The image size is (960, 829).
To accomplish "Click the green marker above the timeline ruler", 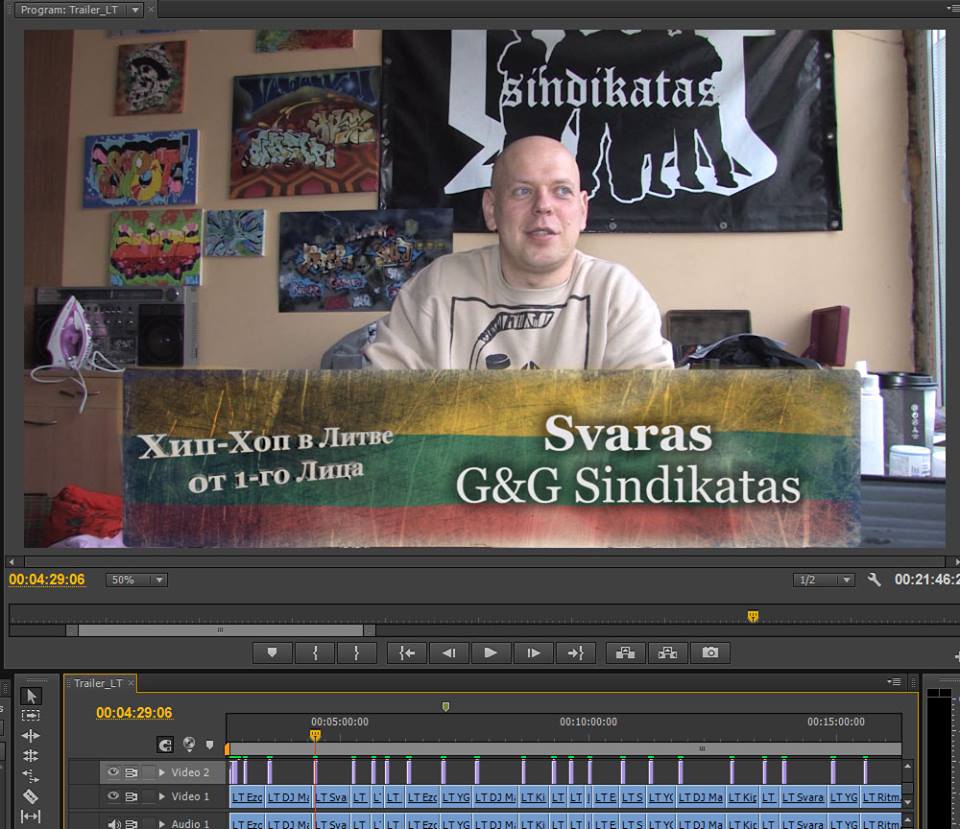I will click(446, 707).
